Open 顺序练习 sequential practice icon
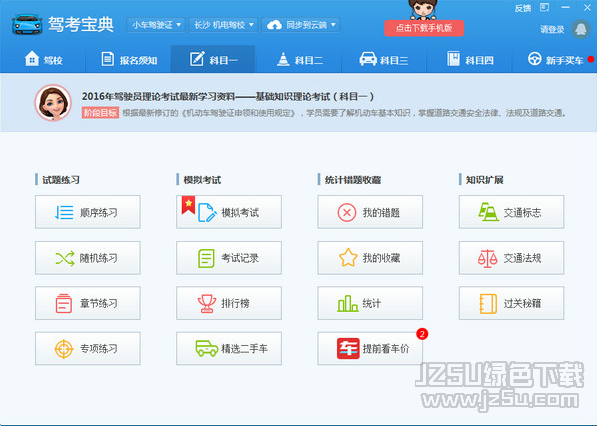This screenshot has height=426, width=597. [64, 212]
